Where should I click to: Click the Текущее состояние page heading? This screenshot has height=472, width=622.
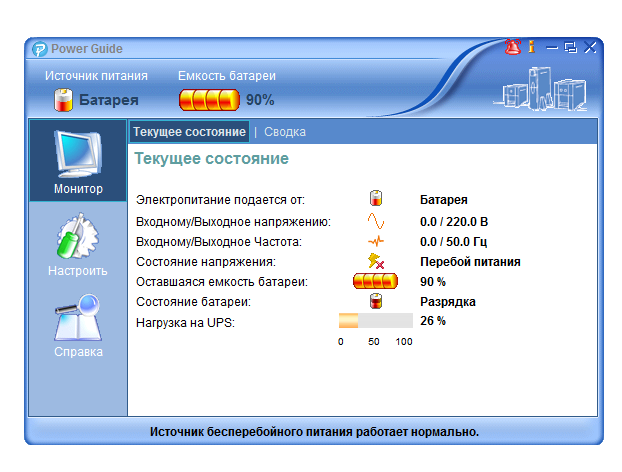pyautogui.click(x=211, y=159)
